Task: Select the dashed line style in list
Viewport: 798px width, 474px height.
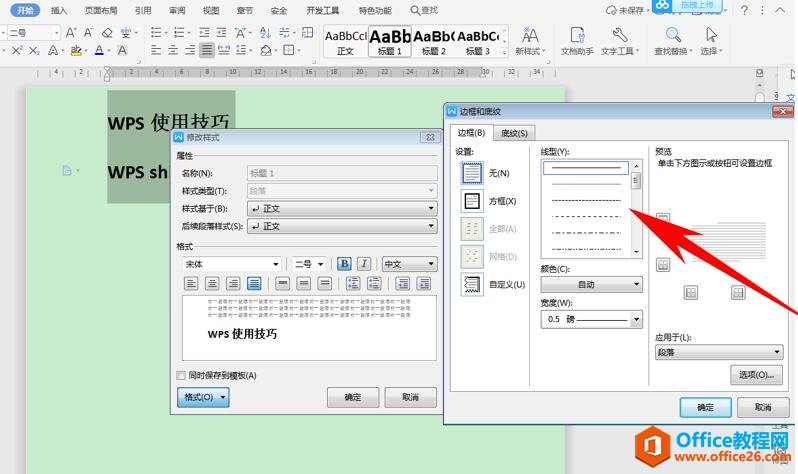Action: click(x=586, y=217)
